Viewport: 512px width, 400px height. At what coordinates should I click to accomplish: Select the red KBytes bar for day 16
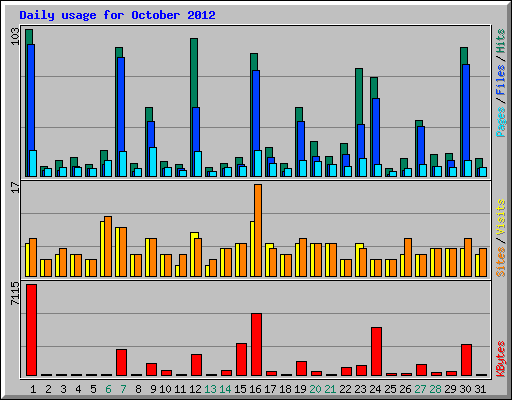pyautogui.click(x=256, y=344)
